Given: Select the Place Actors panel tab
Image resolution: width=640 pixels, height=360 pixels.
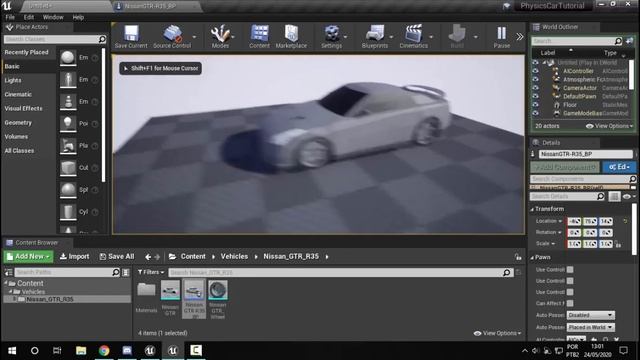Looking at the screenshot, I should [x=31, y=27].
